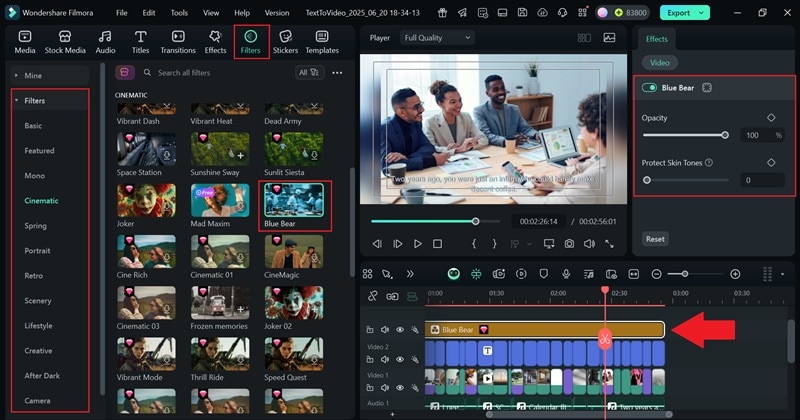Image resolution: width=800 pixels, height=420 pixels.
Task: Toggle the Opacity keyframe diamond
Action: point(771,118)
